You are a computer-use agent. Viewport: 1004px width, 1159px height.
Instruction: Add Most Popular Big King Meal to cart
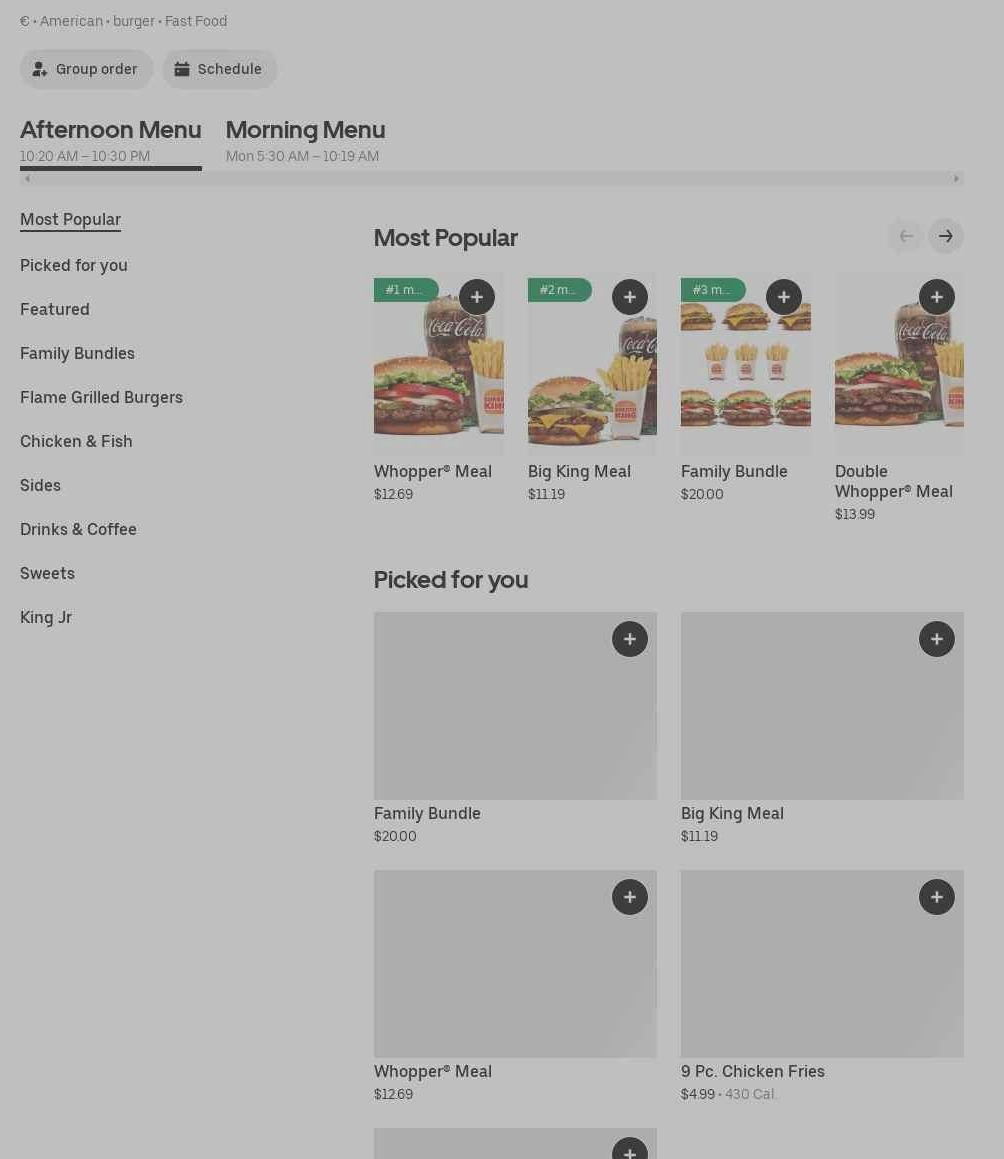coord(630,297)
